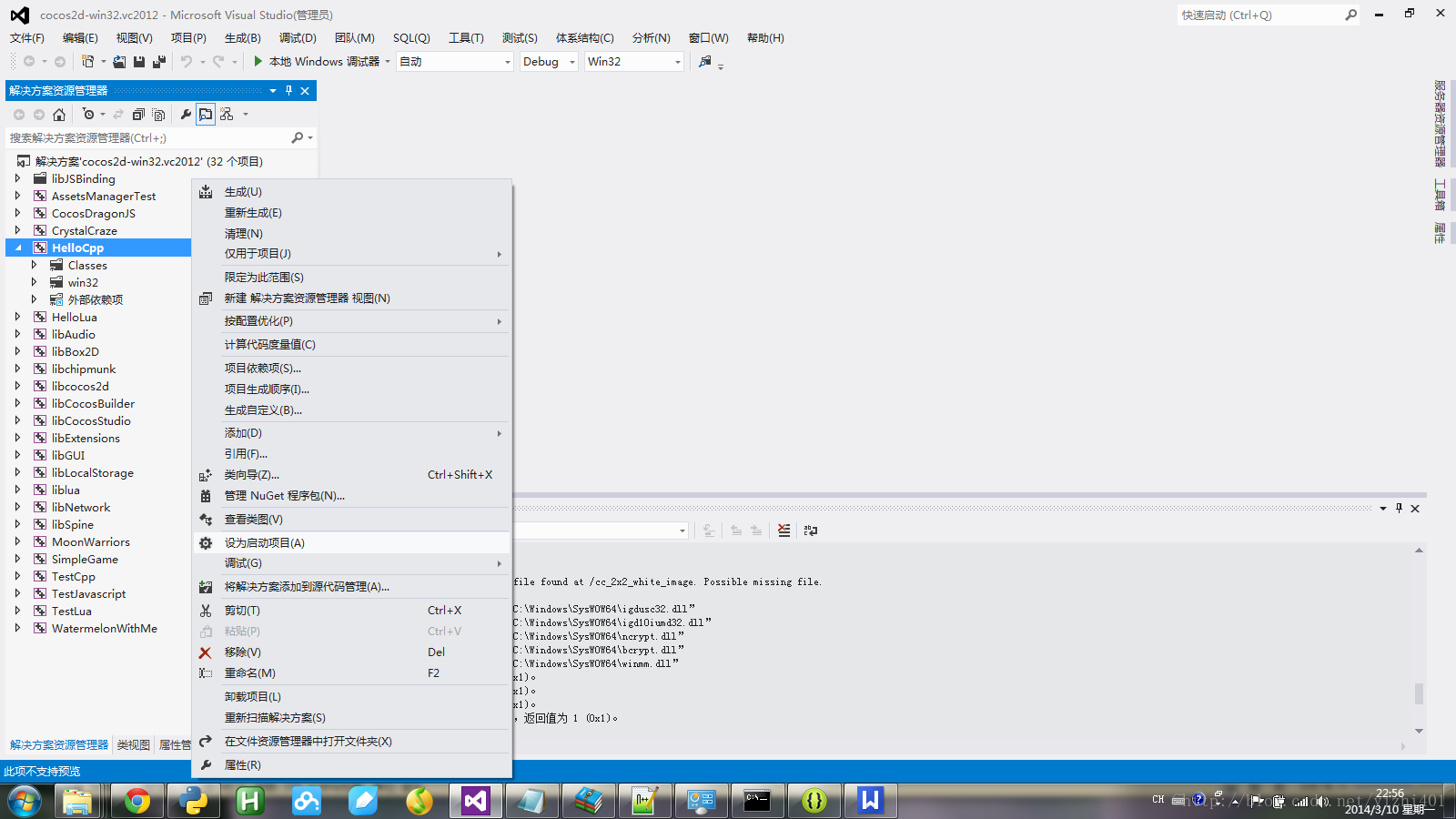Expand the Classes folder node
1456x819 pixels.
point(35,265)
